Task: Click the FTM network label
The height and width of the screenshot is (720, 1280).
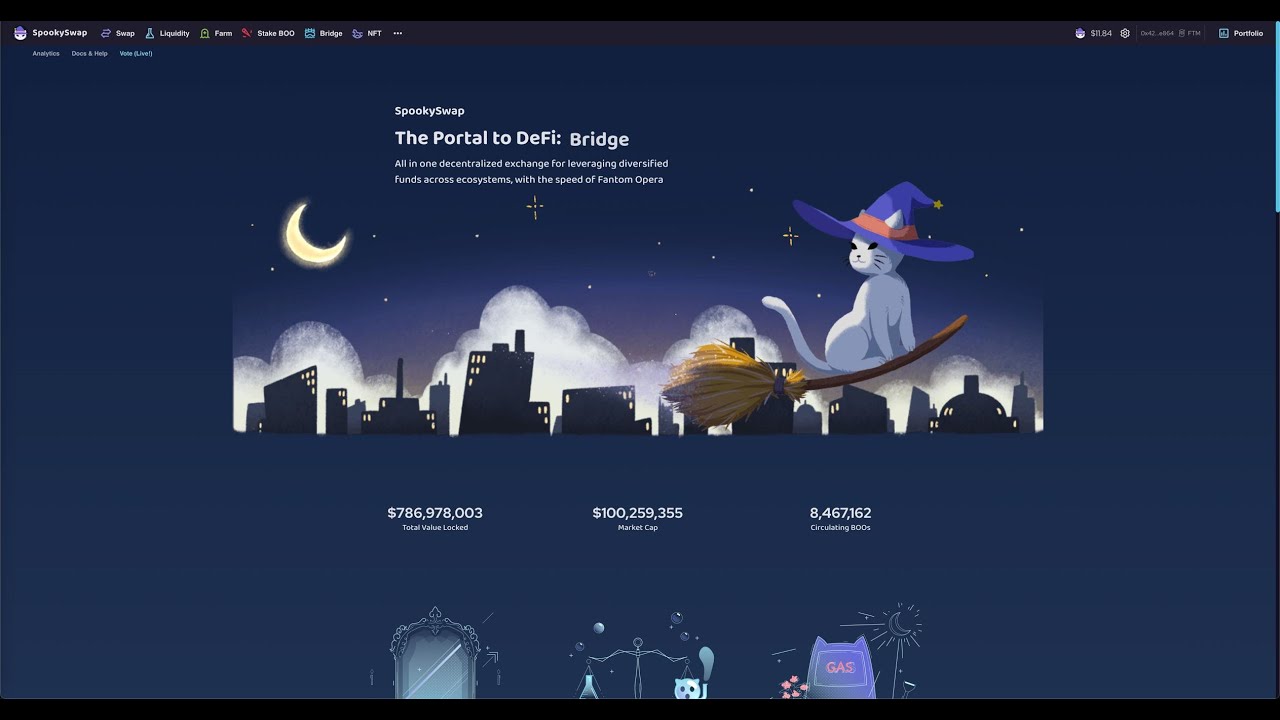Action: (1194, 33)
